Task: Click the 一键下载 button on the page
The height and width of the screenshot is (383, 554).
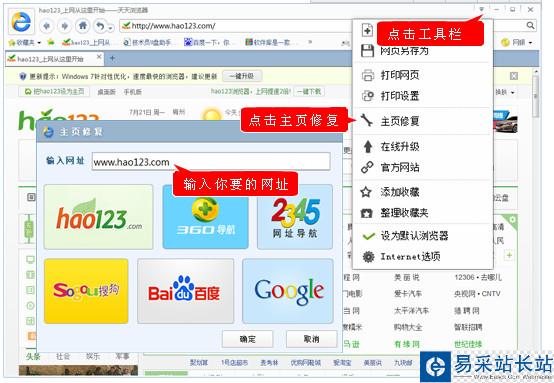Action: 309,92
